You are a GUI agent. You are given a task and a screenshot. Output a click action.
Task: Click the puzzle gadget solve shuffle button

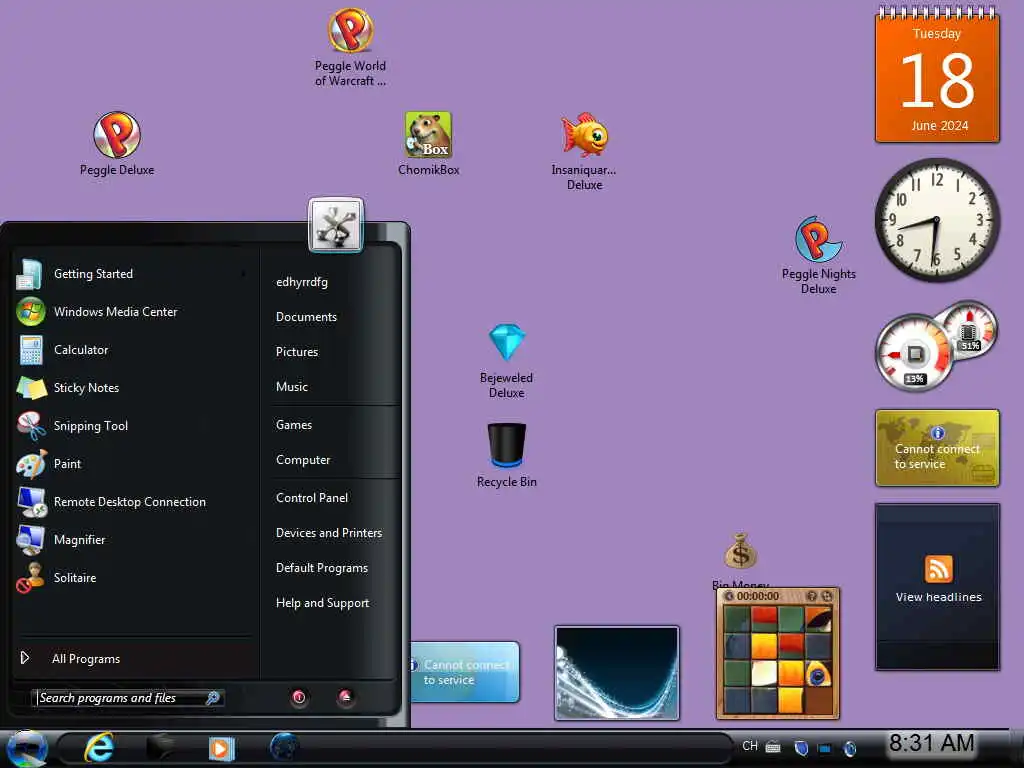coord(827,596)
